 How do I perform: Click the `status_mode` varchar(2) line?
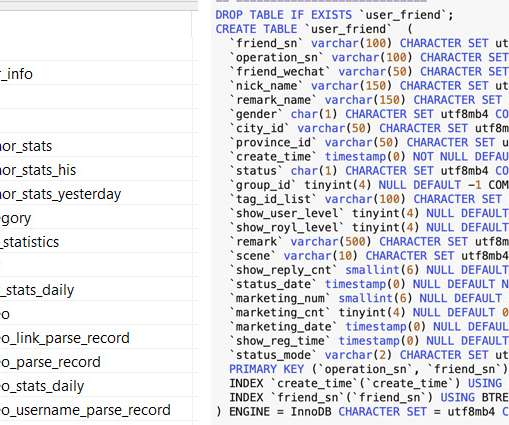coord(369,355)
